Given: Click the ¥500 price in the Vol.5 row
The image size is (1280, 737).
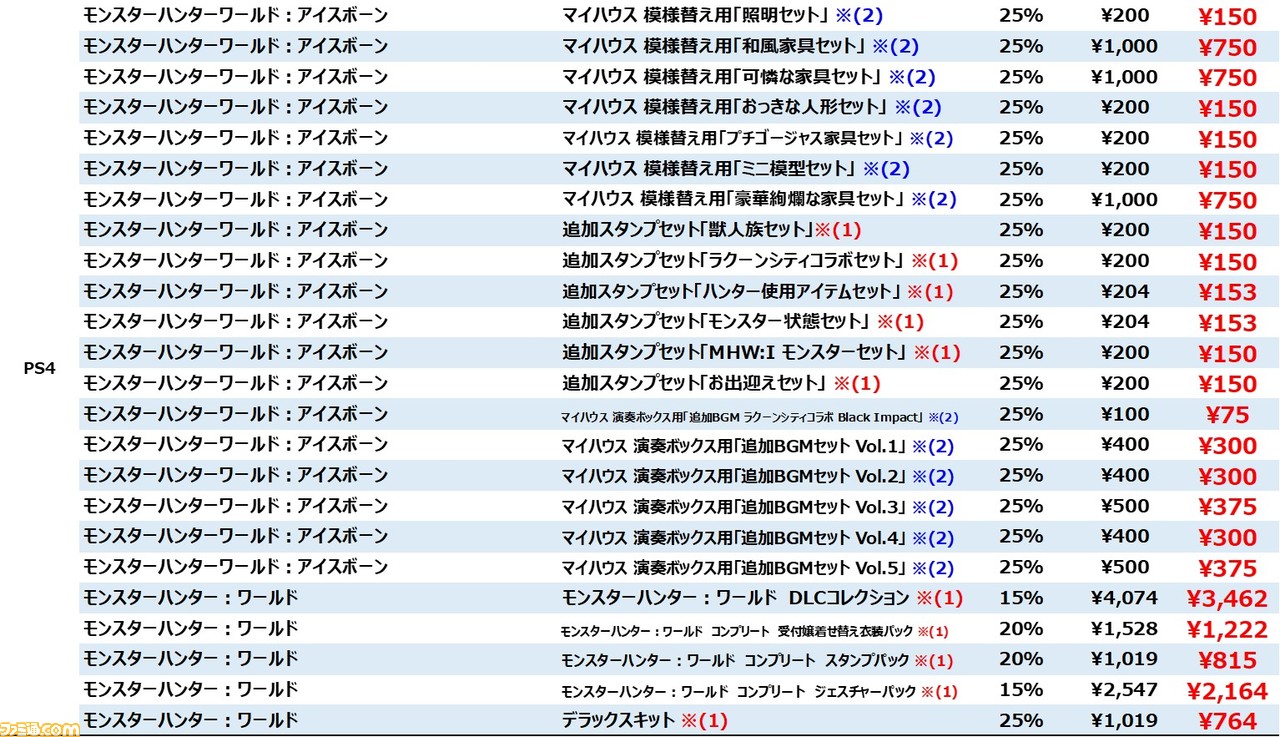Looking at the screenshot, I should 1125,567.
